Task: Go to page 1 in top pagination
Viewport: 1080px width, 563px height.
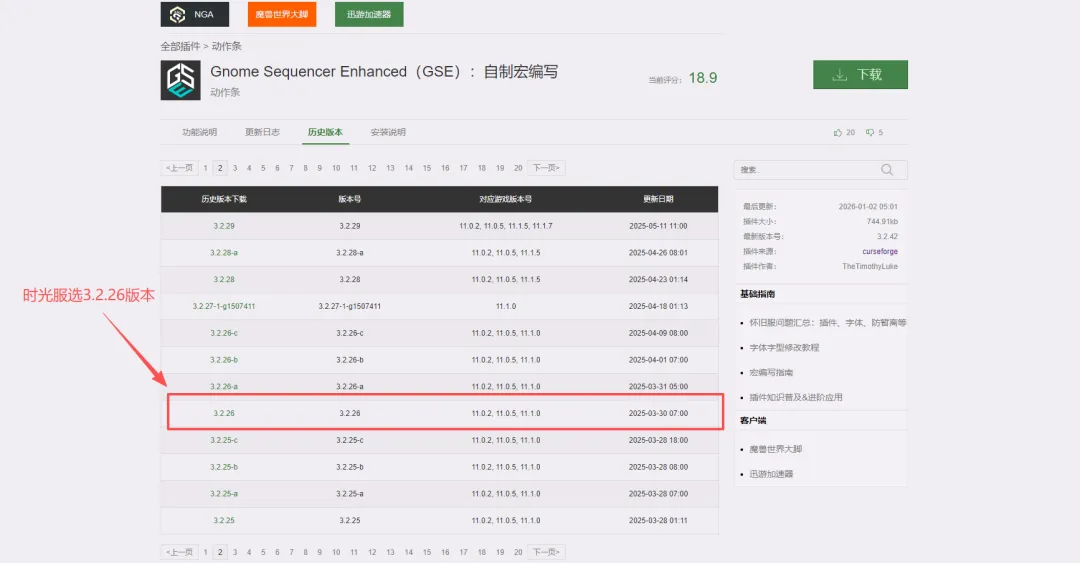Action: tap(205, 168)
